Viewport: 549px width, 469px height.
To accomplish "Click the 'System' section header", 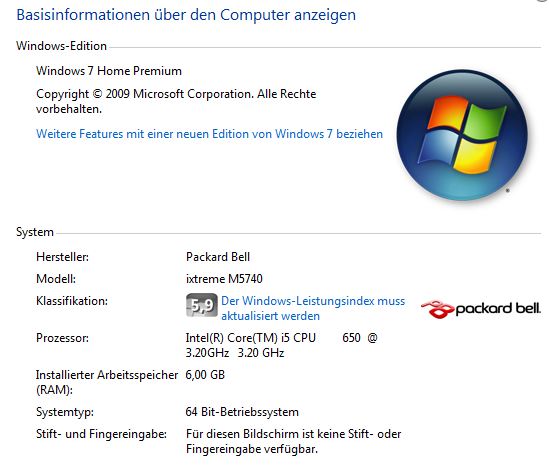I will click(x=35, y=232).
